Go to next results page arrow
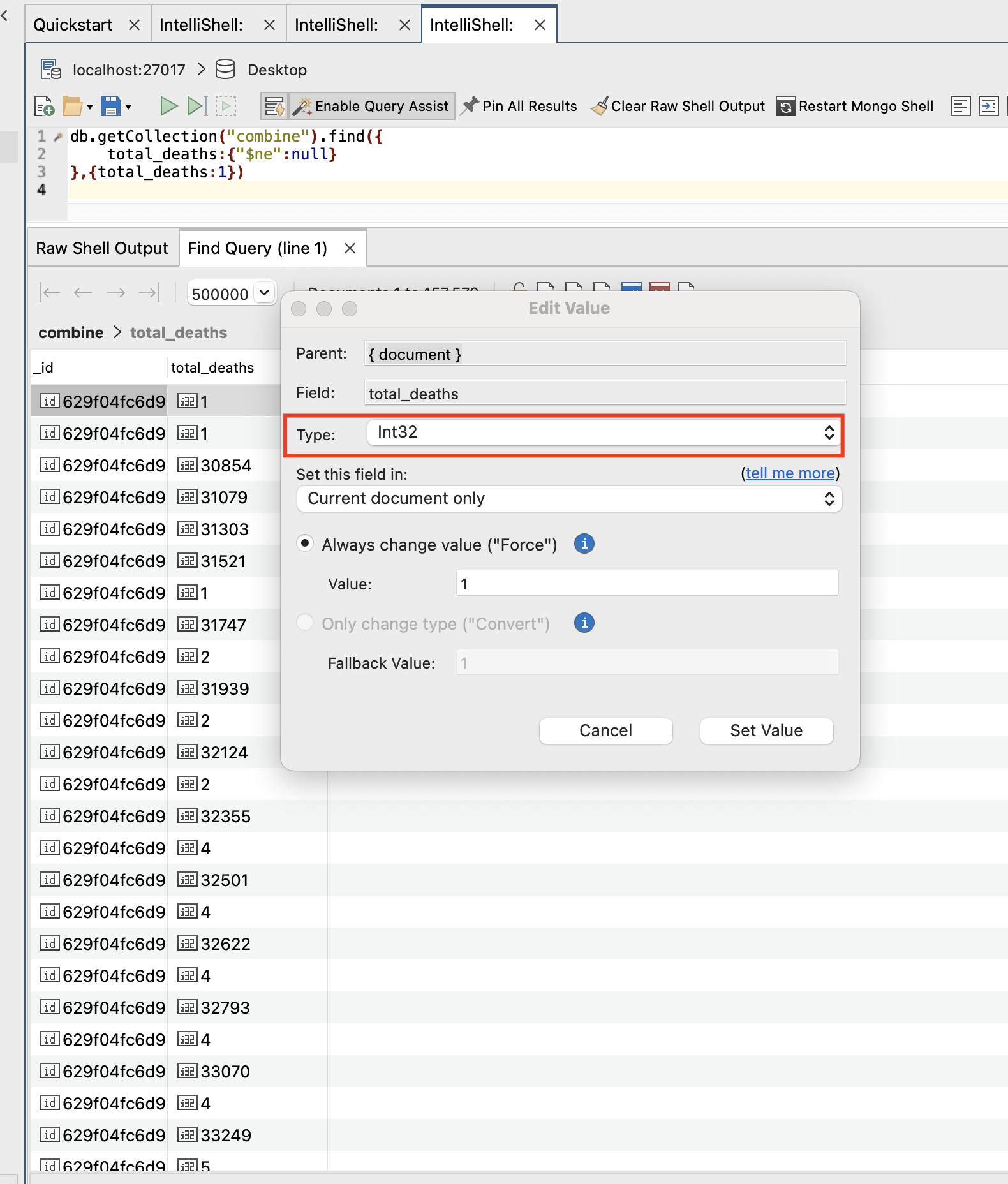Image resolution: width=1008 pixels, height=1184 pixels. click(116, 293)
